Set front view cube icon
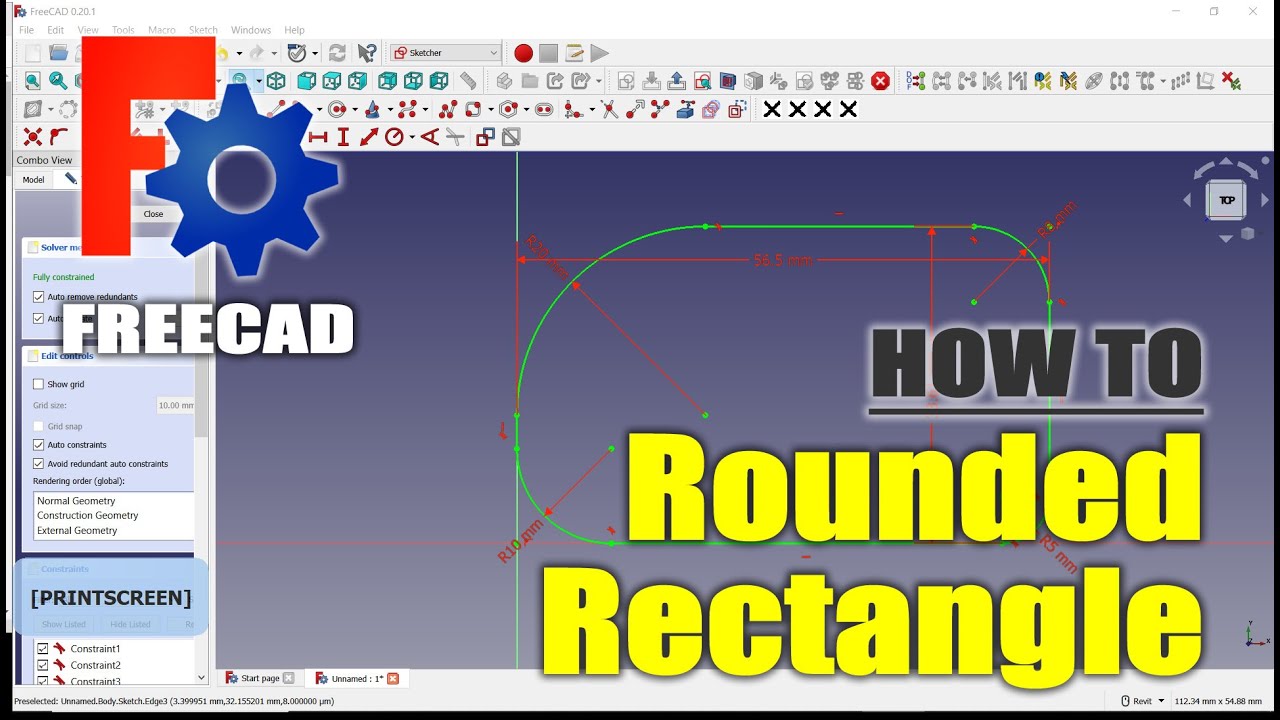The height and width of the screenshot is (720, 1280). (x=306, y=81)
